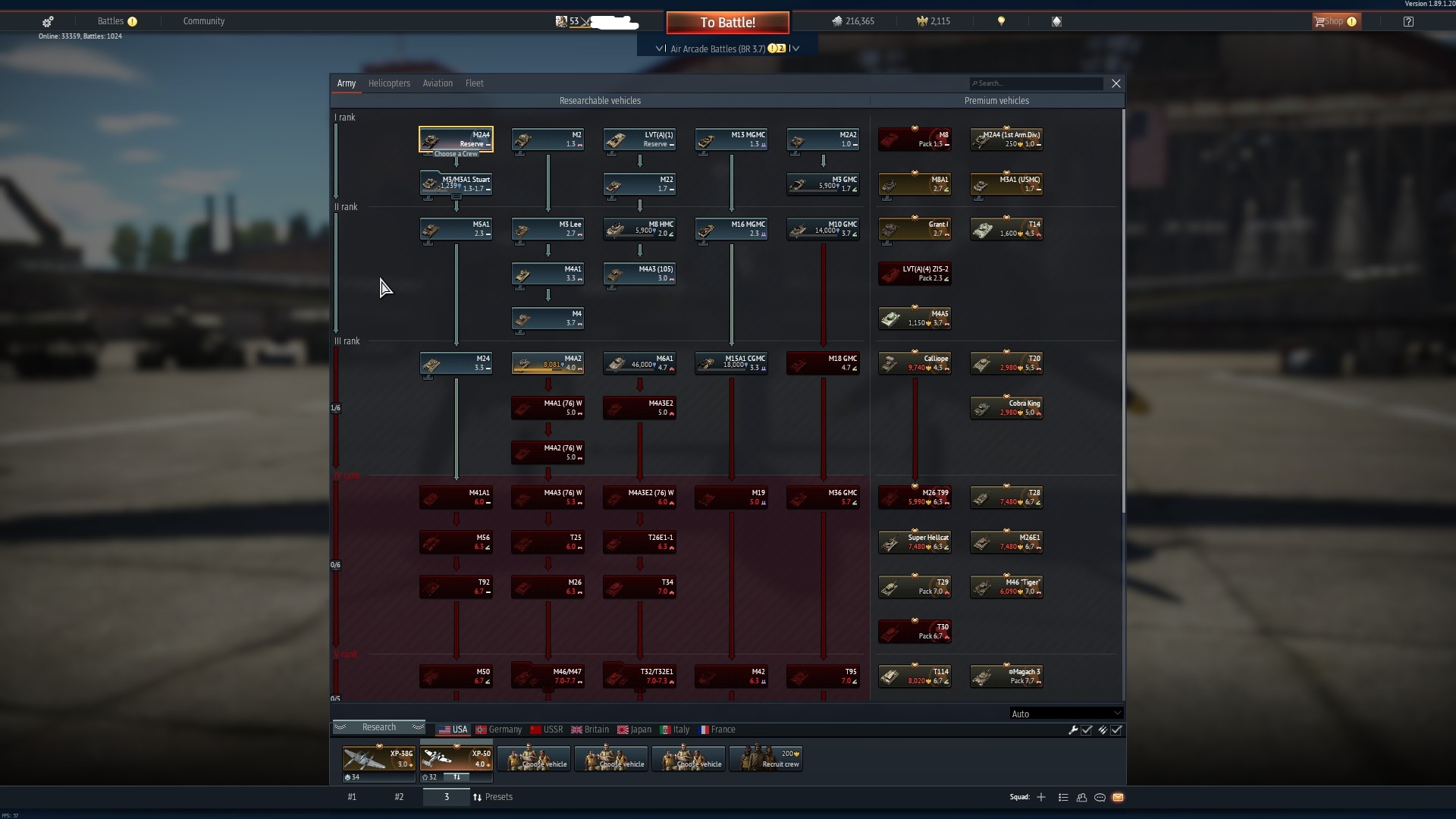Viewport: 1456px width, 819px height.
Task: Open the settings gear menu
Action: [48, 21]
